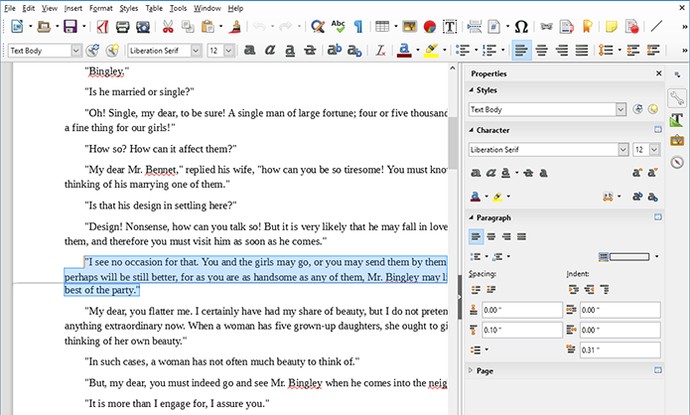Toggle Strikethrough in formatting toolbar
This screenshot has height=415, width=690.
[x=310, y=51]
